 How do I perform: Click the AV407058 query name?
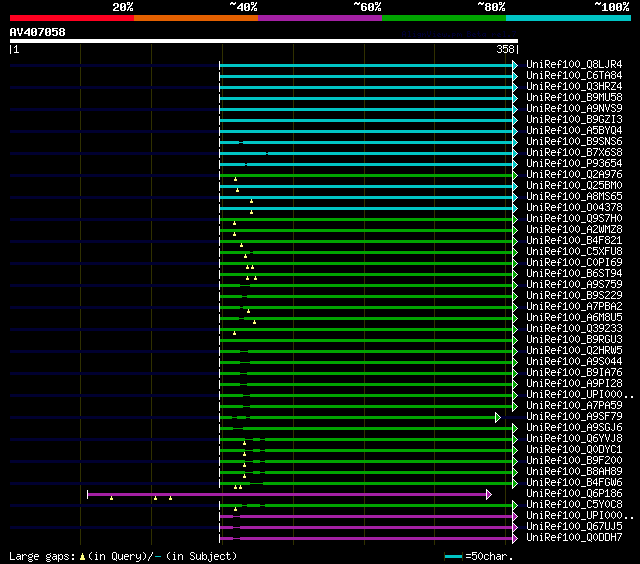coord(37,32)
